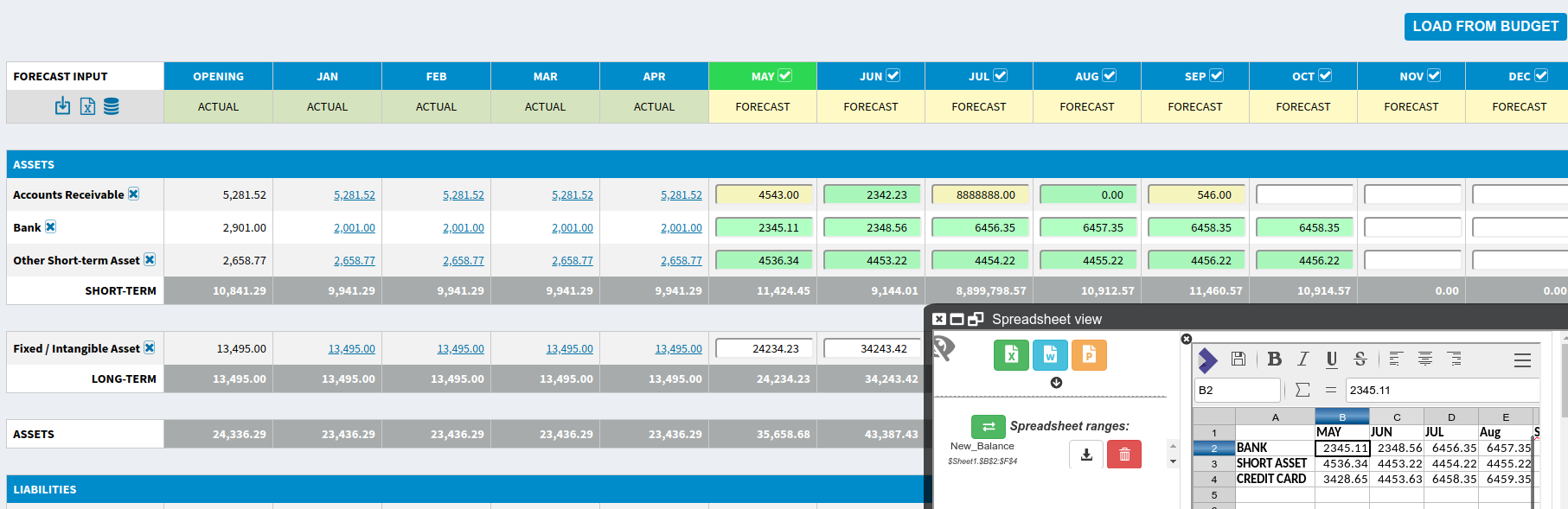Export to Word with blue button
The width and height of the screenshot is (1568, 509).
(x=1050, y=354)
